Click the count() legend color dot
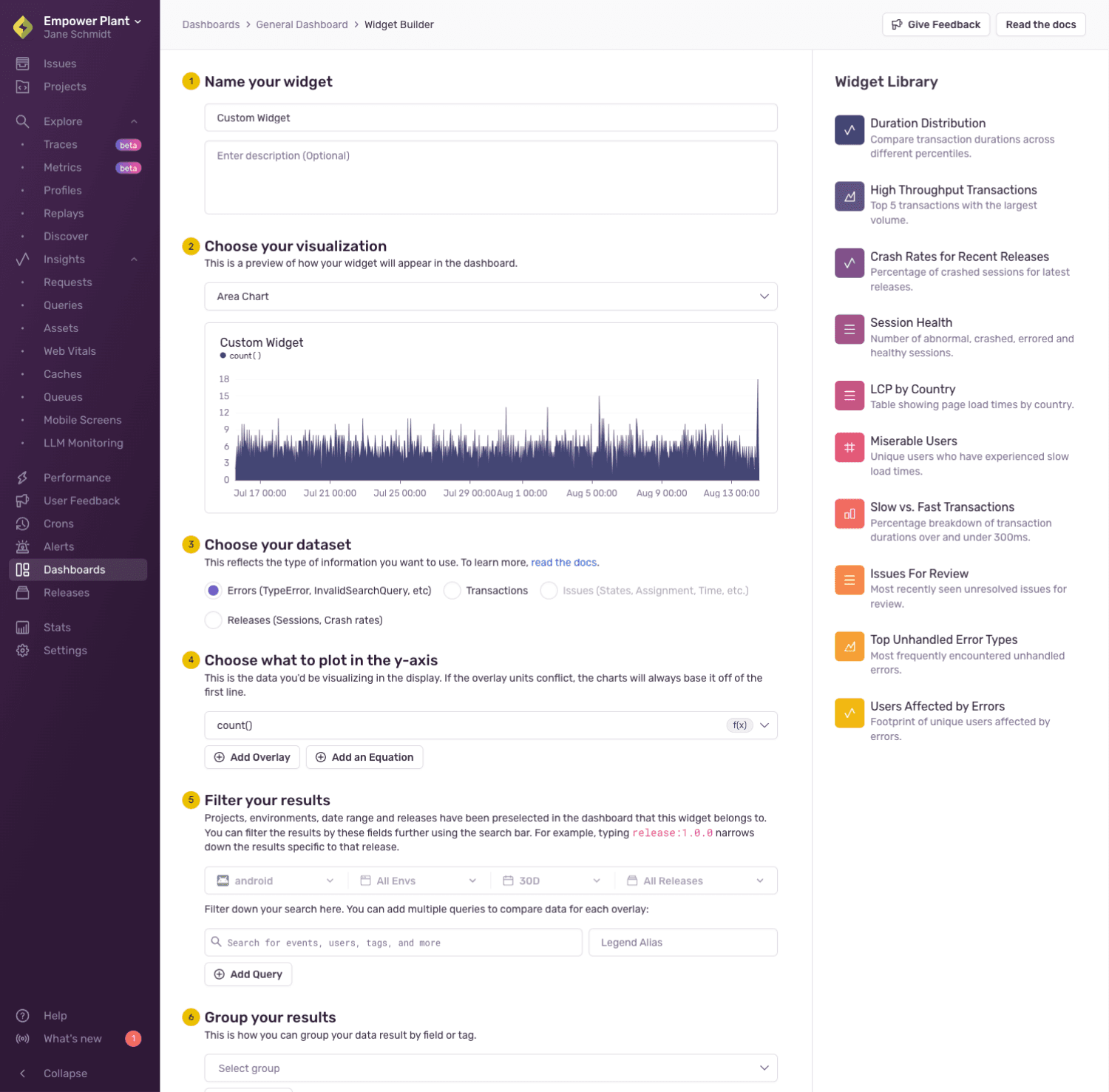 point(223,356)
